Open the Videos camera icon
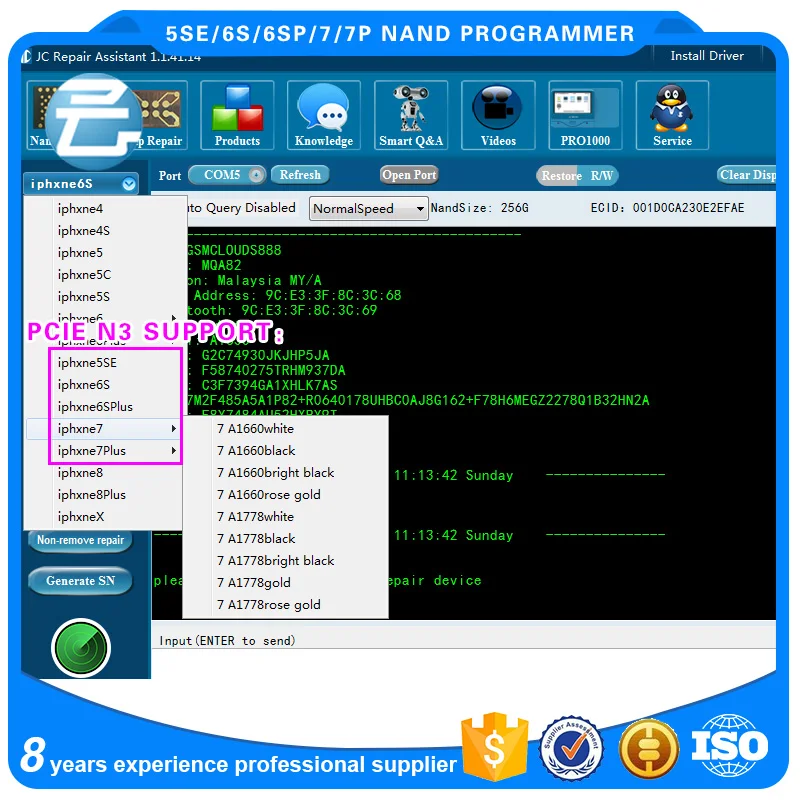This screenshot has width=800, height=800. [498, 115]
